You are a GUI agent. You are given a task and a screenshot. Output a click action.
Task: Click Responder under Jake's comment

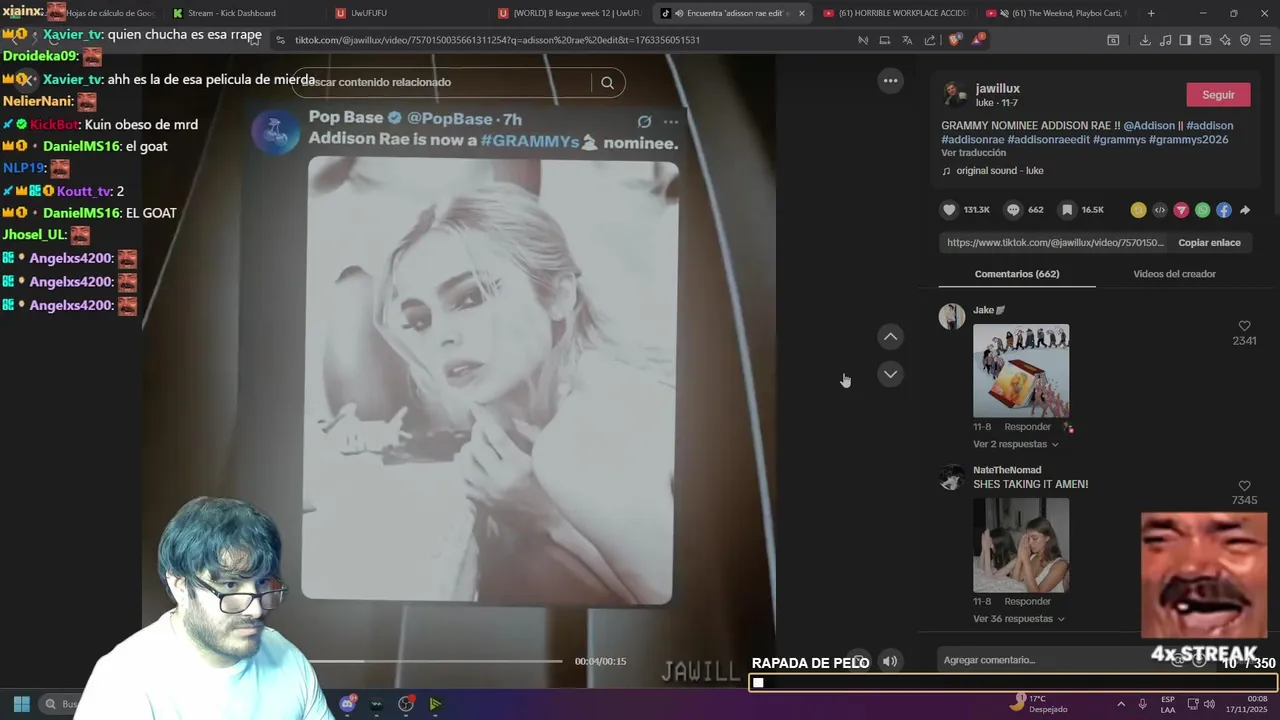click(1027, 427)
